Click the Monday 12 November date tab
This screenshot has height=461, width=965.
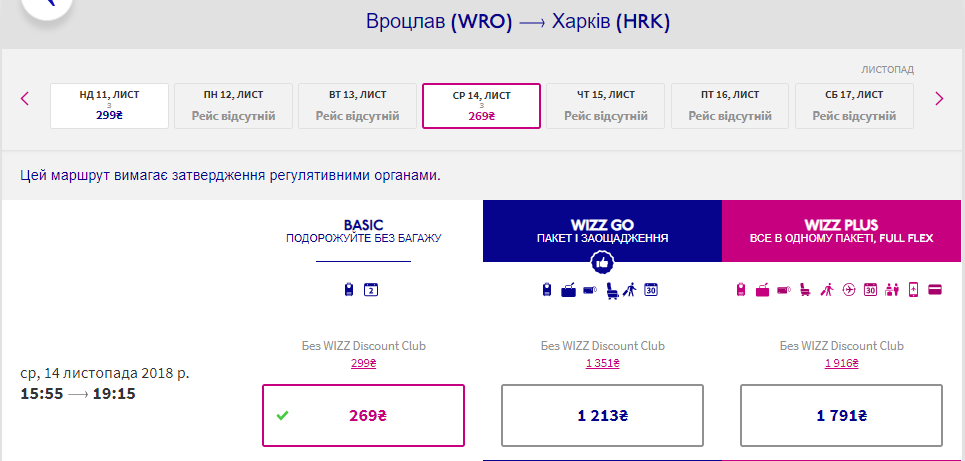click(233, 106)
